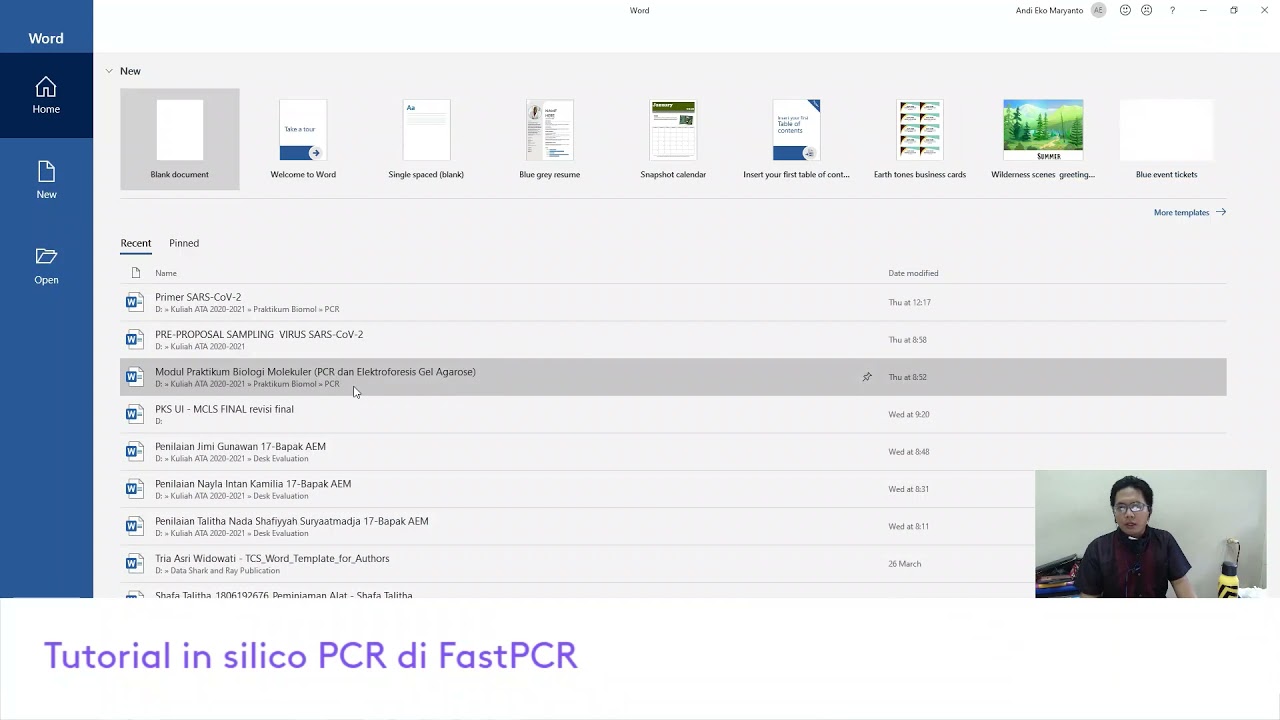This screenshot has width=1280, height=720.
Task: Click Word icon of Modul Praktikum row
Action: coord(135,377)
